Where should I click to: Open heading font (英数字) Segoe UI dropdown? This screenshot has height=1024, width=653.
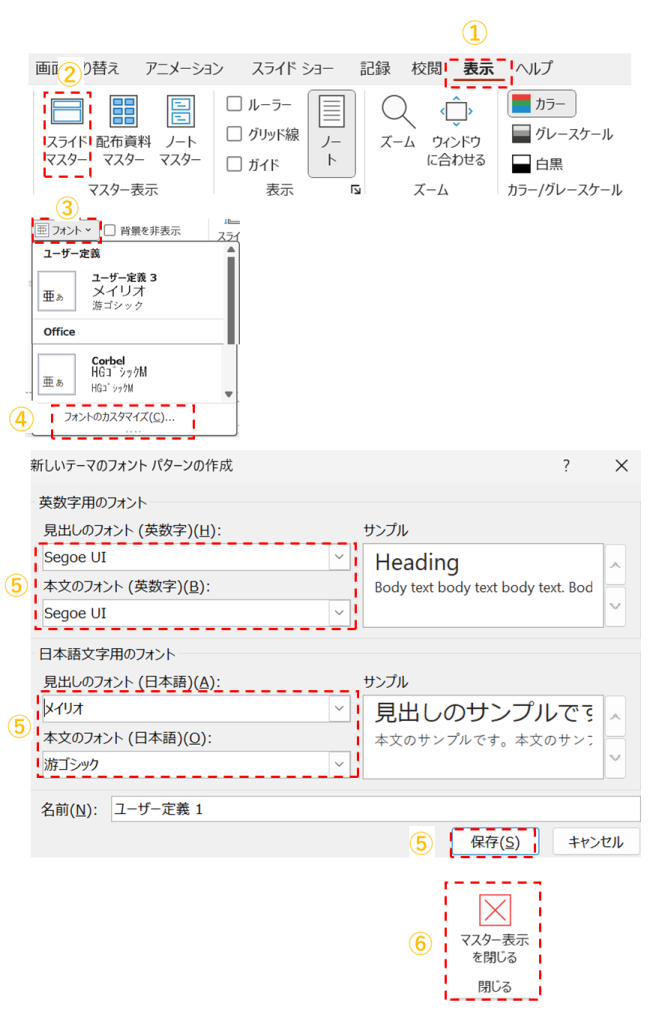340,558
